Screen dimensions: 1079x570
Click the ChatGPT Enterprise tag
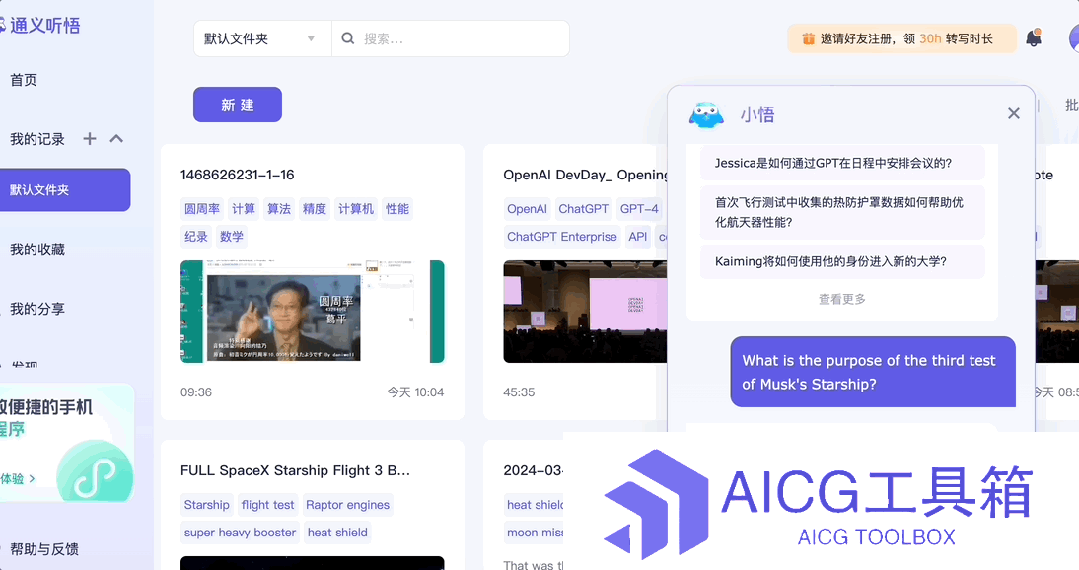562,237
